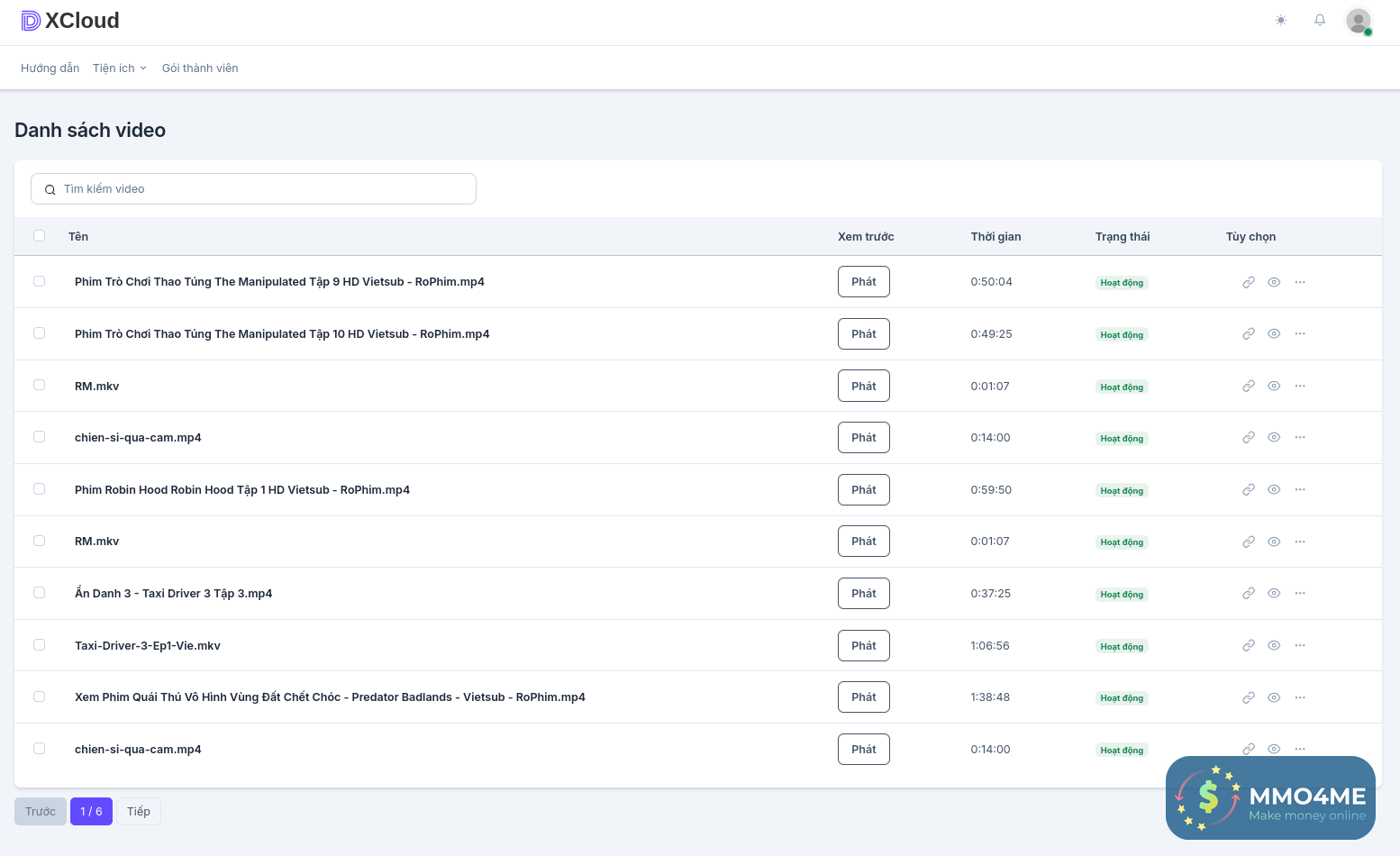Click the XCloud logo
1400x856 pixels.
click(70, 21)
